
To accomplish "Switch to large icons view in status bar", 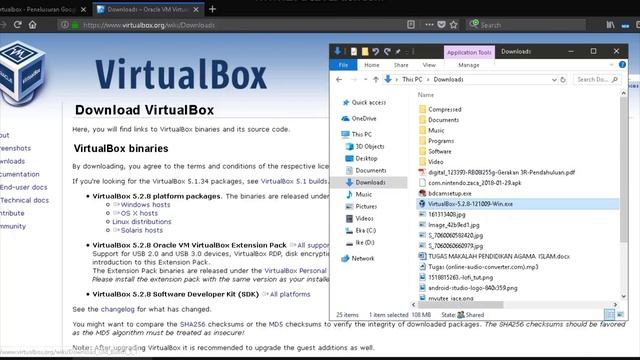I will (620, 315).
